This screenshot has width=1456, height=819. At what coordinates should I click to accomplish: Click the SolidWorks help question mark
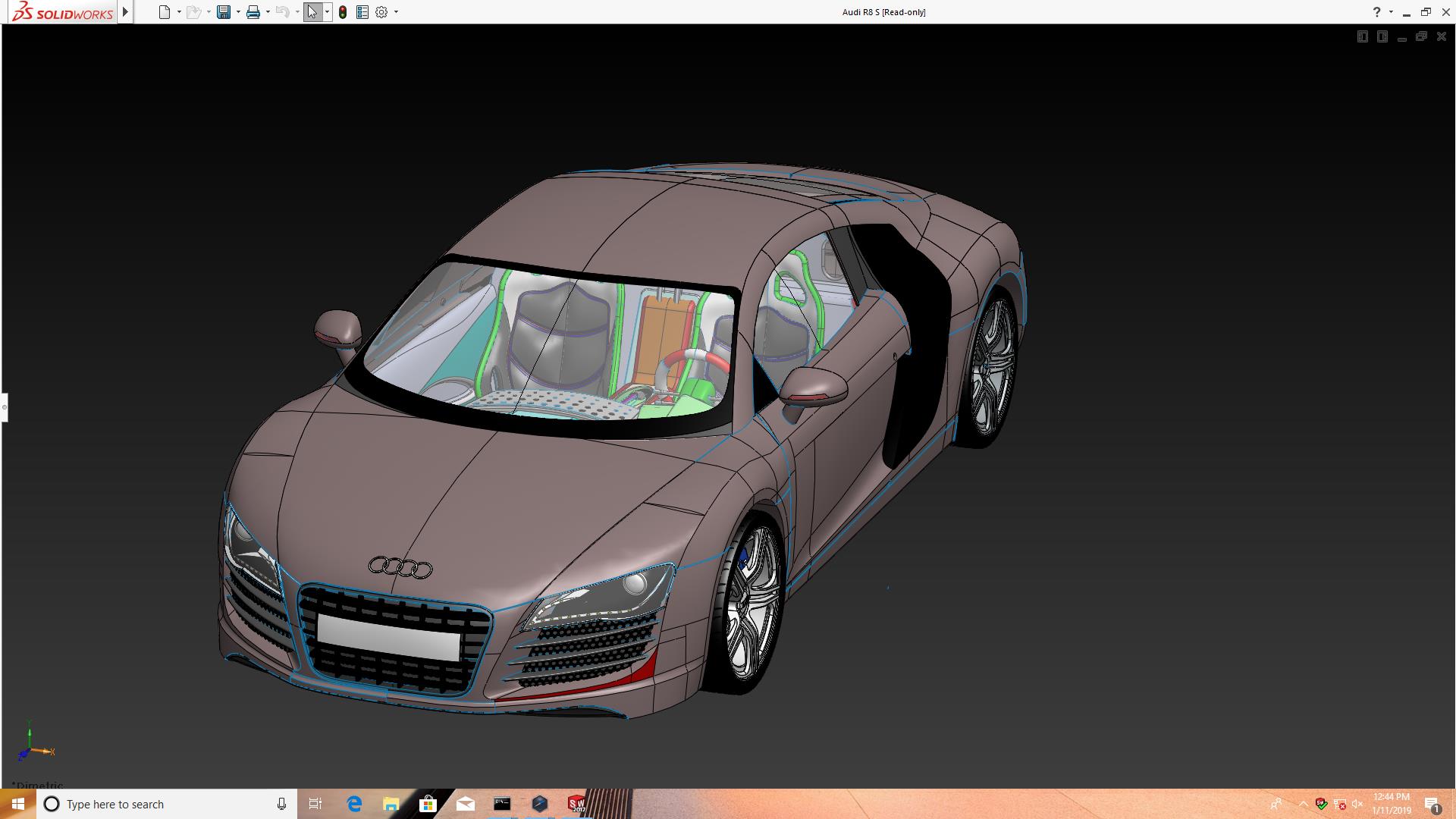(x=1376, y=12)
